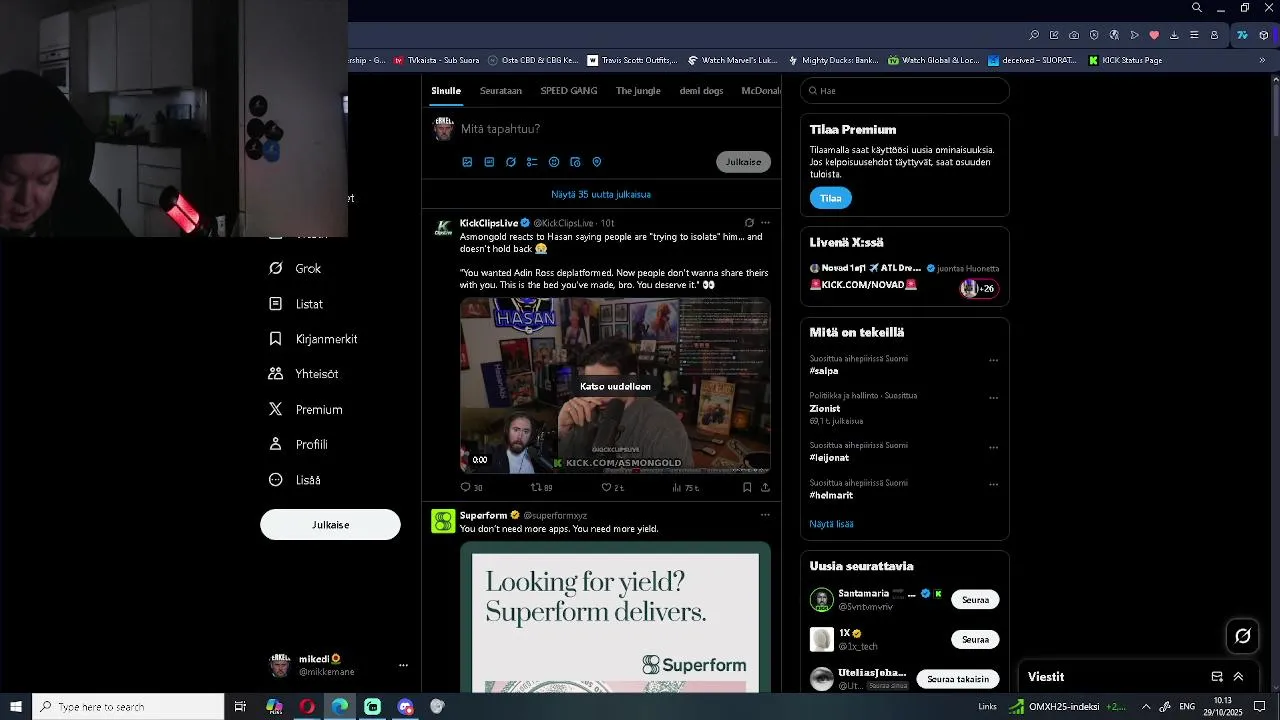The height and width of the screenshot is (720, 1280).
Task: Click Näytä 35 uutta julkaisua
Action: (x=601, y=194)
